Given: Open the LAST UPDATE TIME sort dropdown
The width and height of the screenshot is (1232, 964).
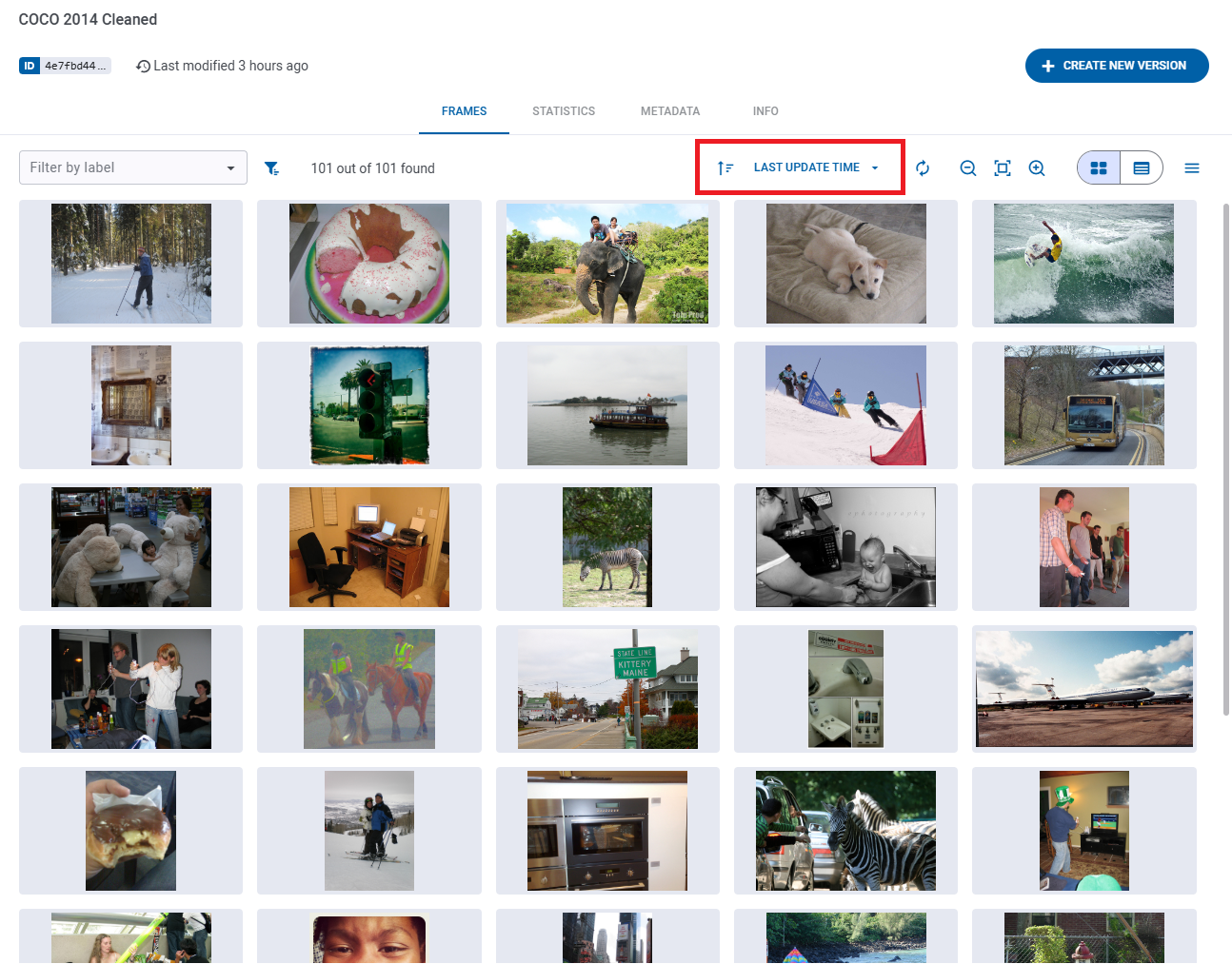Looking at the screenshot, I should click(x=815, y=167).
